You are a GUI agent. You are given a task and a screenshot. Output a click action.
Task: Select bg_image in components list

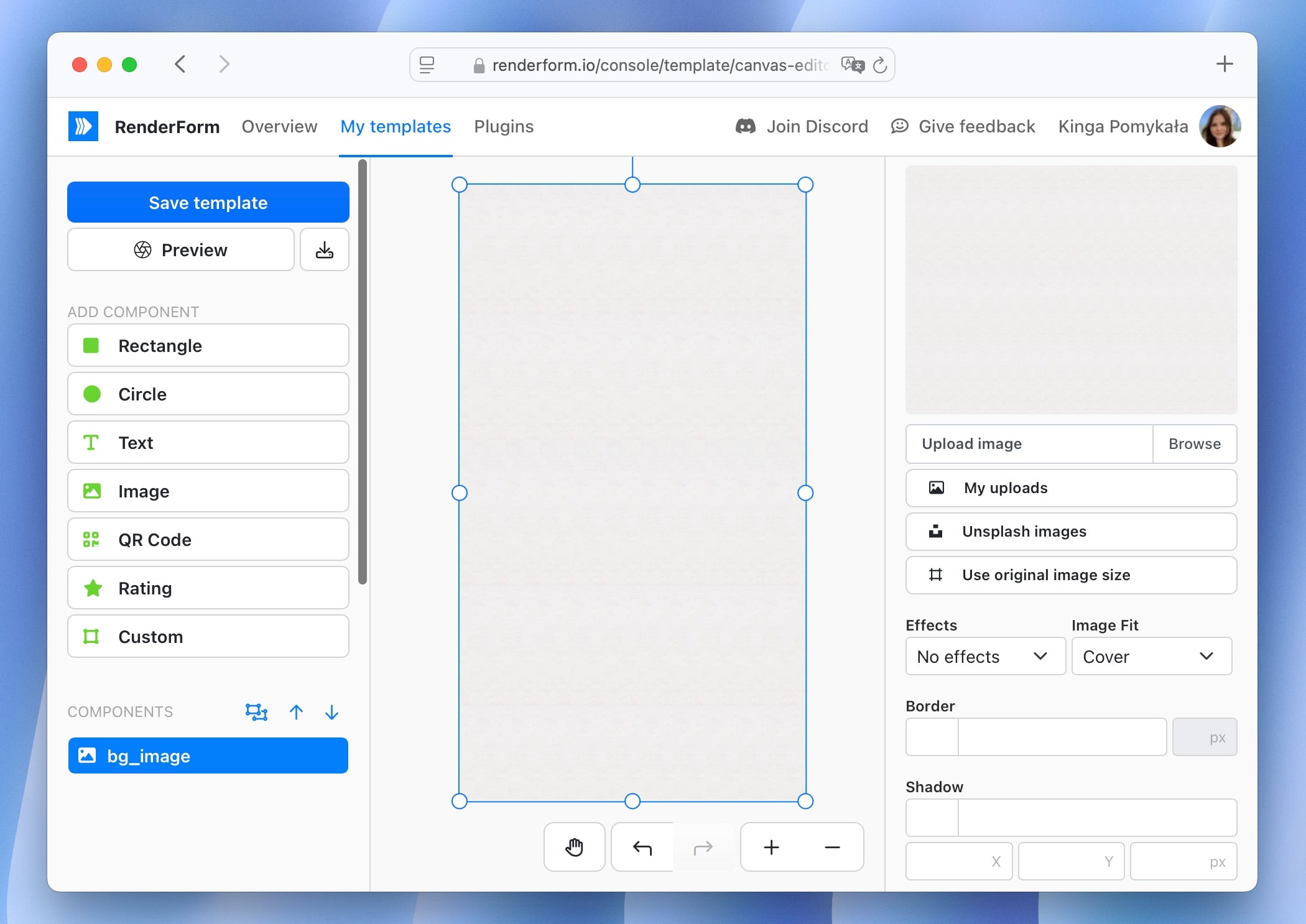click(208, 755)
